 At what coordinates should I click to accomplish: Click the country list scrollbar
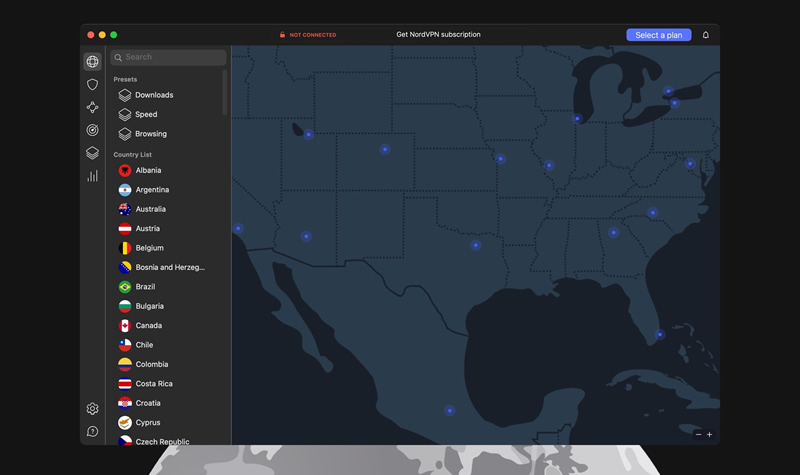pos(224,93)
